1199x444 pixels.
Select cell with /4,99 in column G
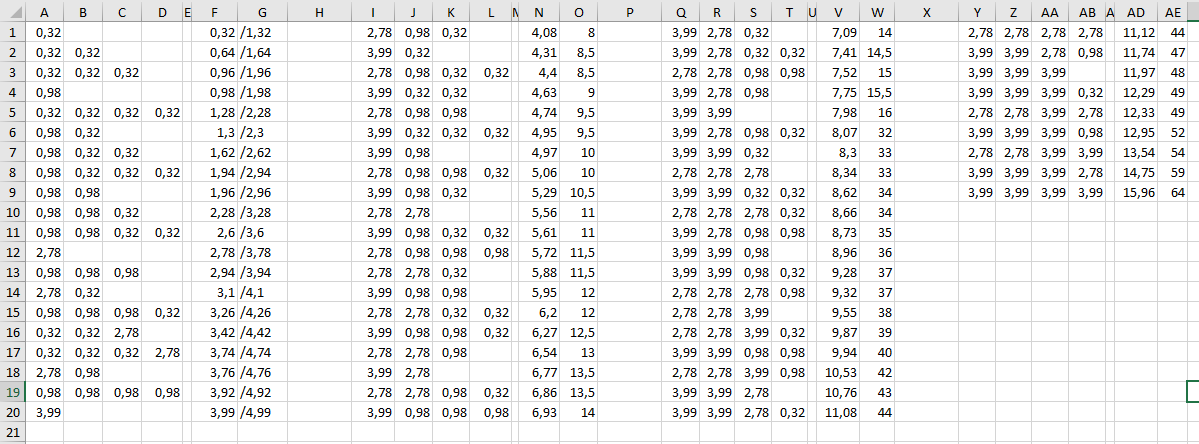point(262,412)
